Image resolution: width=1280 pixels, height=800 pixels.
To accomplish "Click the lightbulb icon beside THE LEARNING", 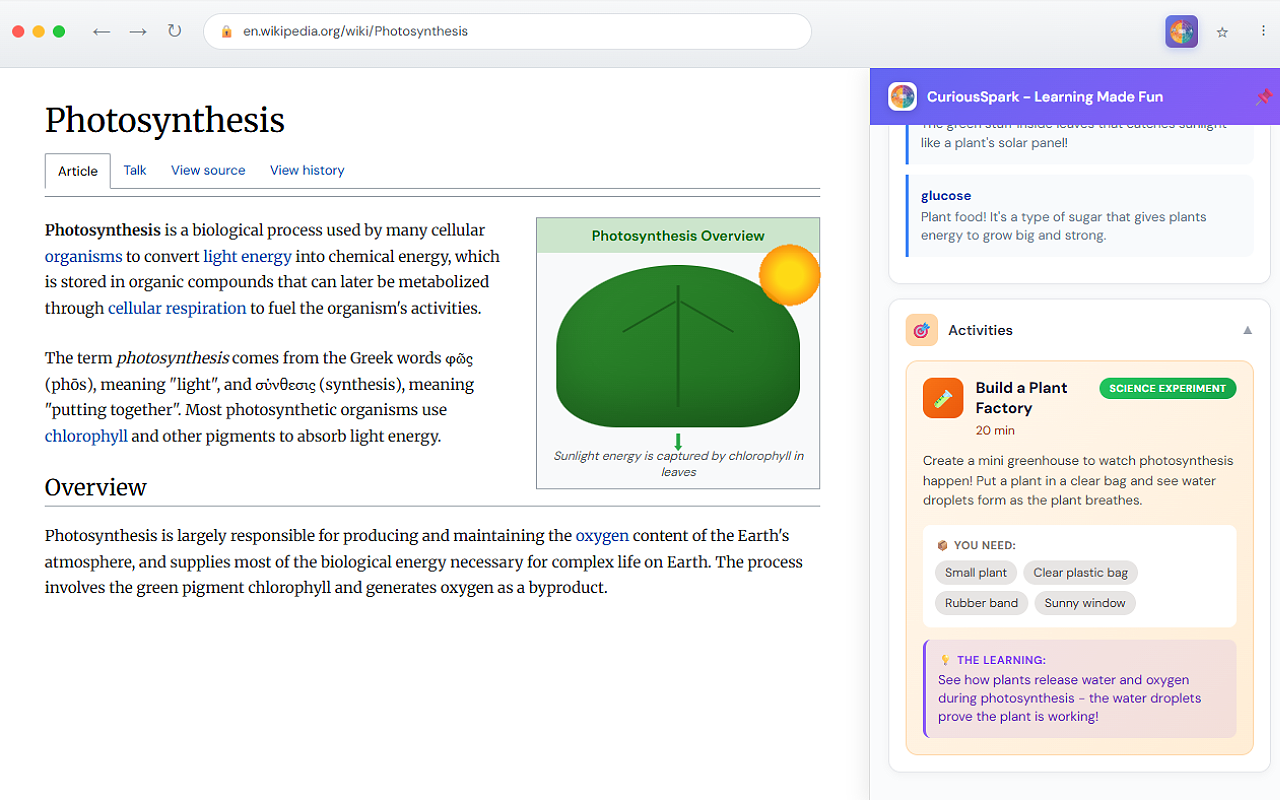I will point(944,659).
